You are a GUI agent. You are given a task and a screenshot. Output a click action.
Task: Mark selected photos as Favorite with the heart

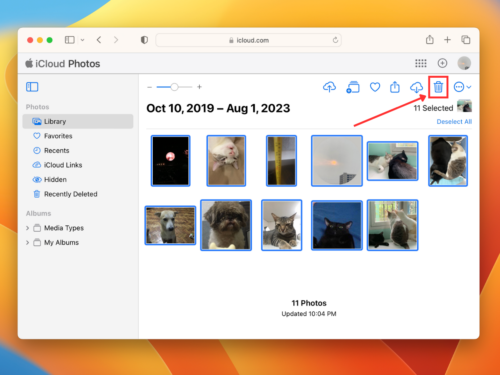coord(375,87)
